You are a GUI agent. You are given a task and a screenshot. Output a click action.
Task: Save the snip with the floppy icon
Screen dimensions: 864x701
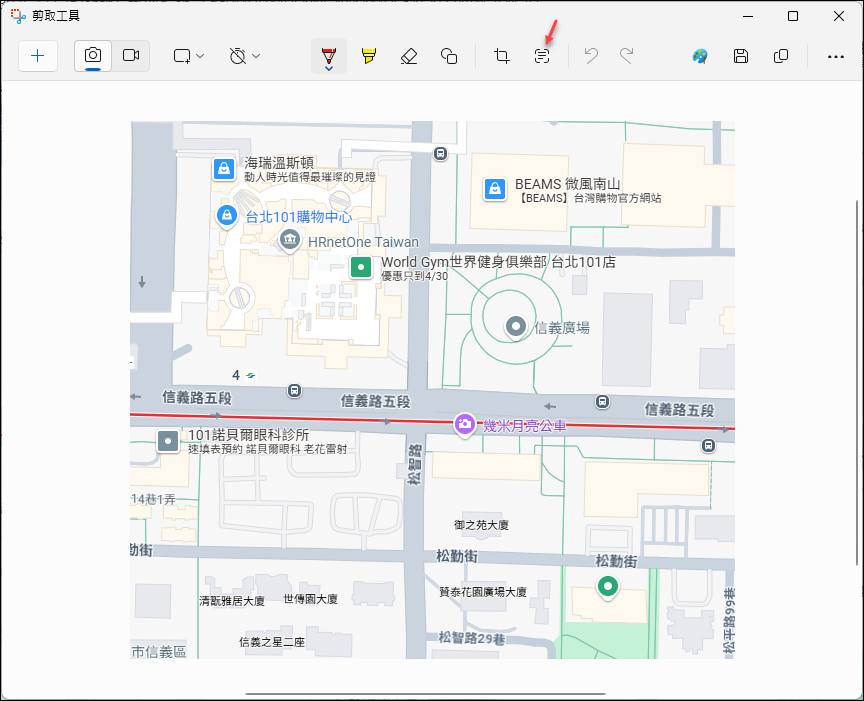click(x=741, y=56)
